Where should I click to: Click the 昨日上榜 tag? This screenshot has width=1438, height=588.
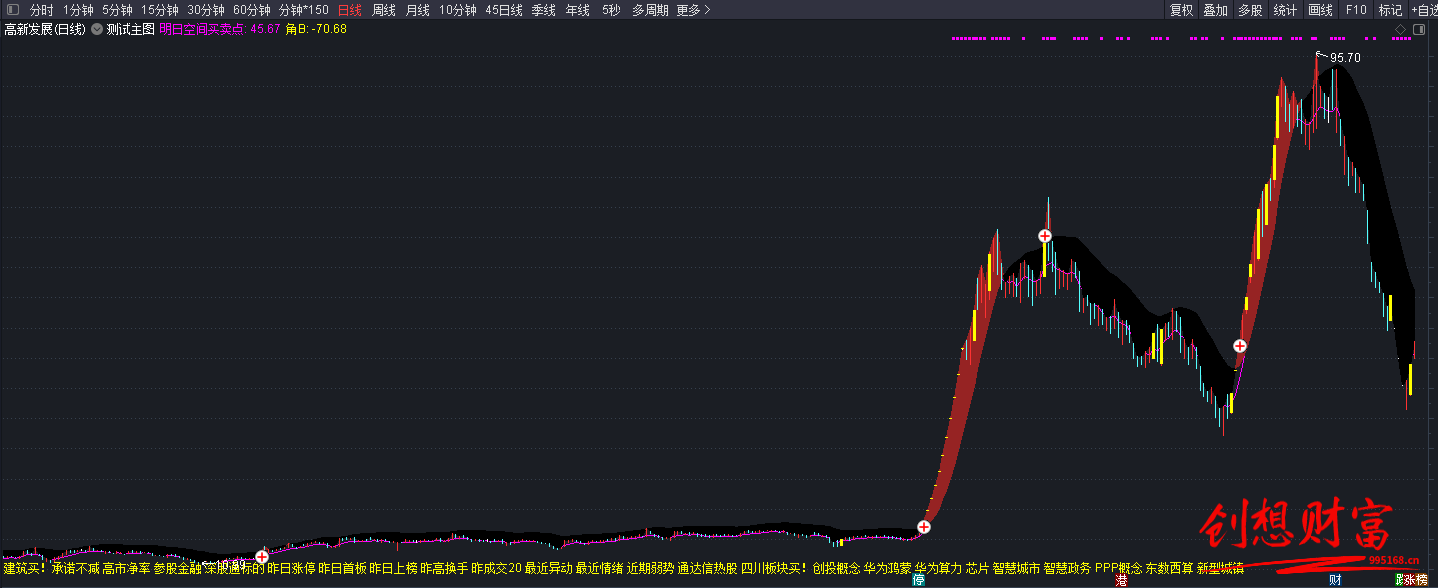point(393,568)
